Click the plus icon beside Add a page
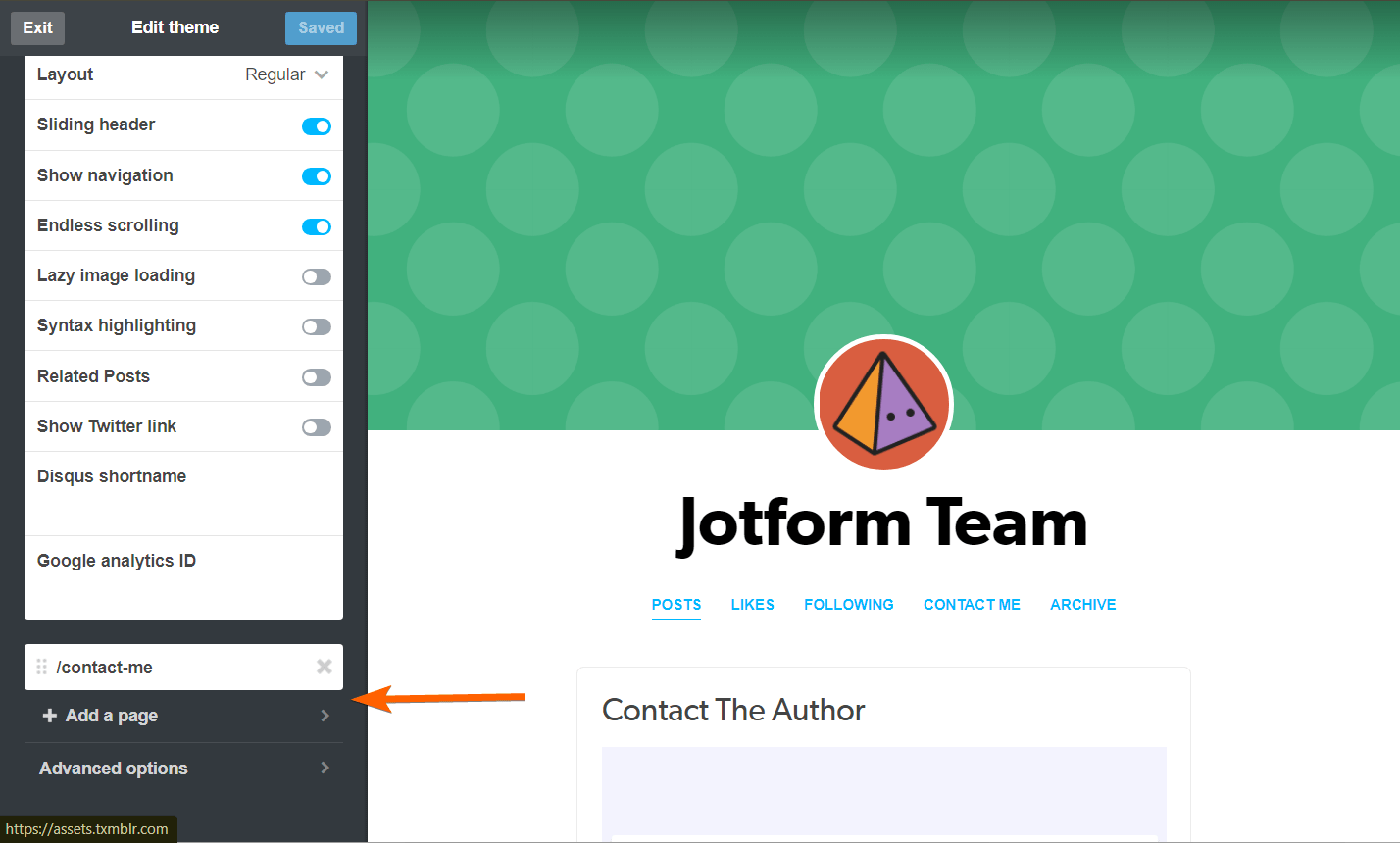 pyautogui.click(x=49, y=716)
